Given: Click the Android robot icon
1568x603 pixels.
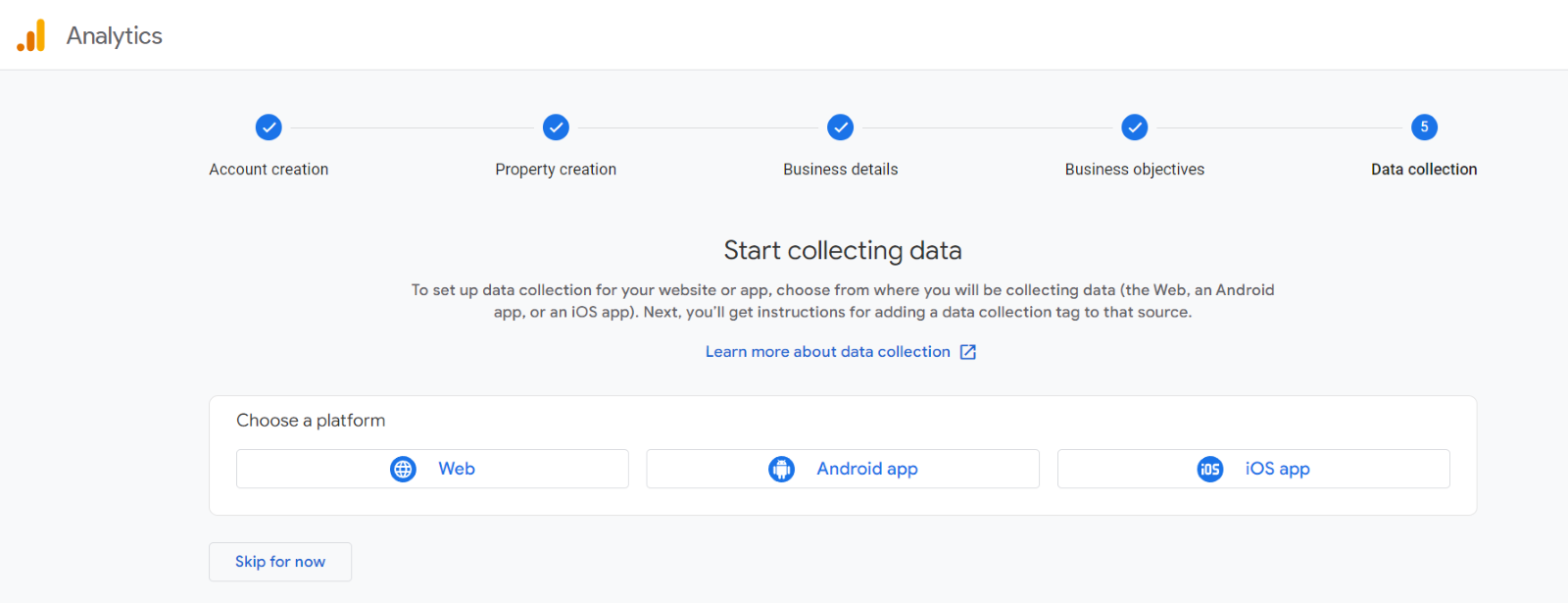Looking at the screenshot, I should pyautogui.click(x=781, y=469).
